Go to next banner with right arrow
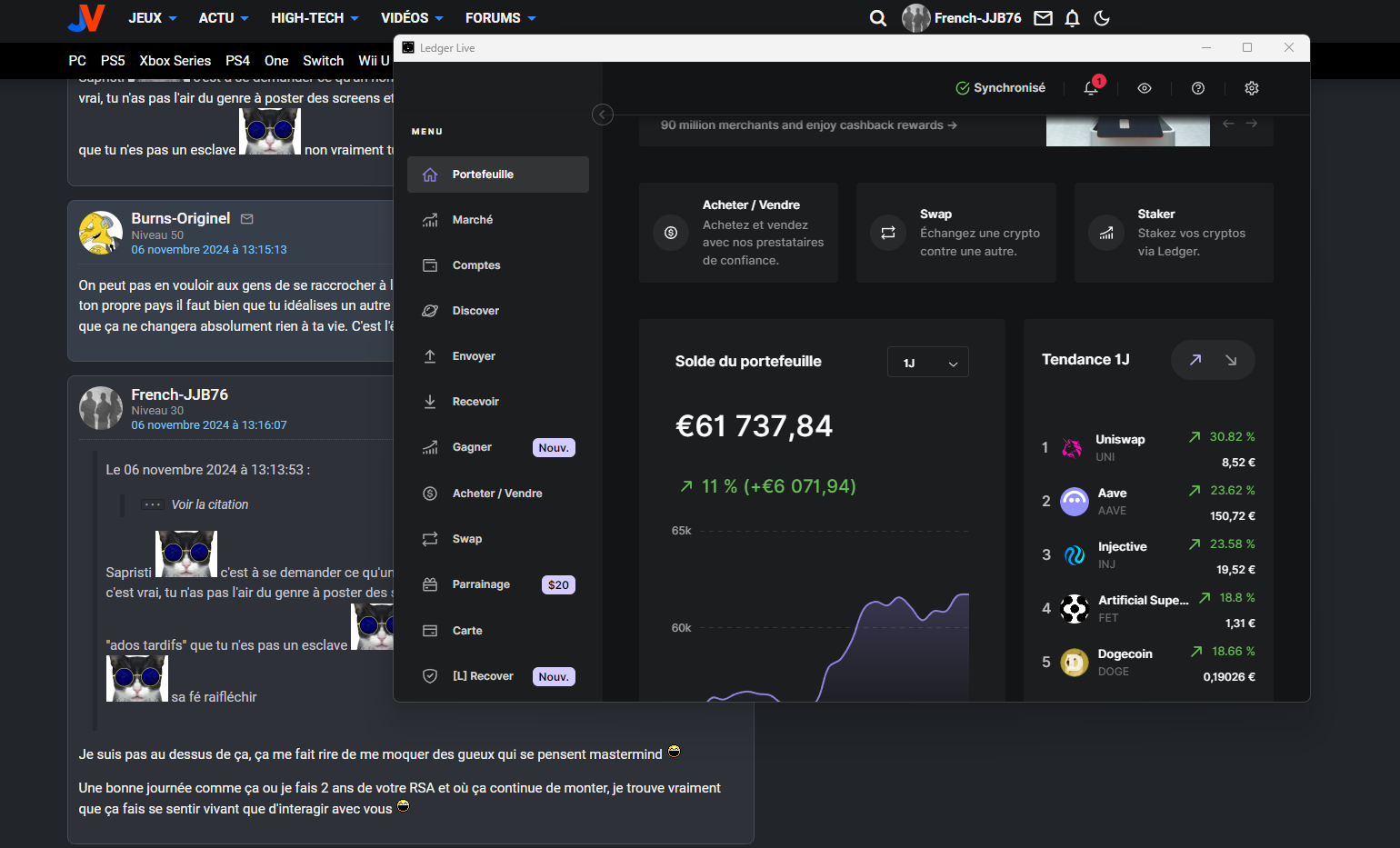 pos(1252,124)
